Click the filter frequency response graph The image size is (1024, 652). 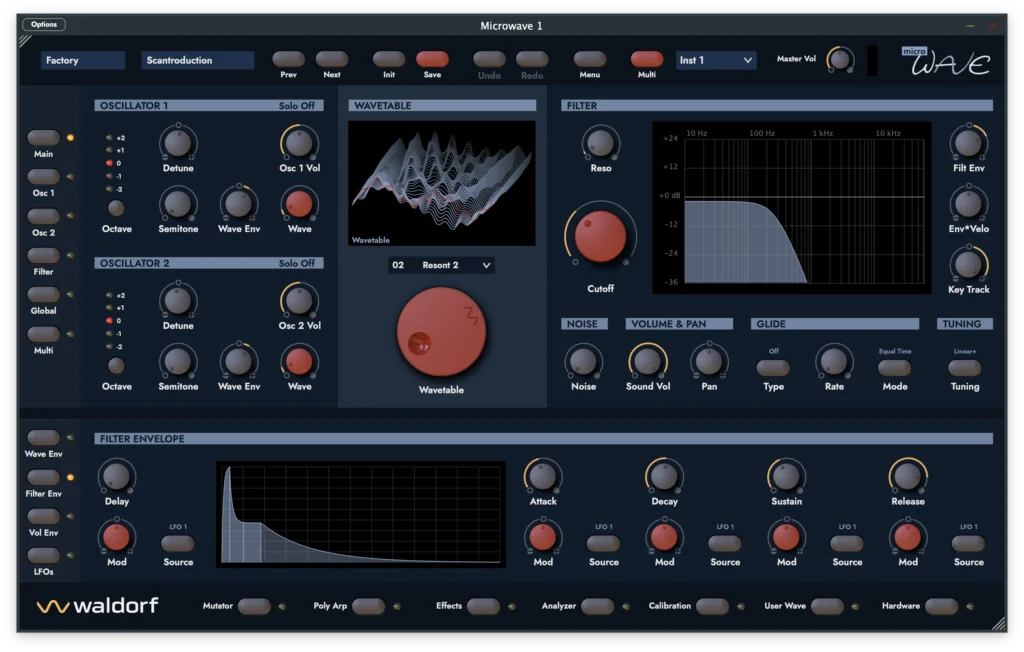click(792, 208)
